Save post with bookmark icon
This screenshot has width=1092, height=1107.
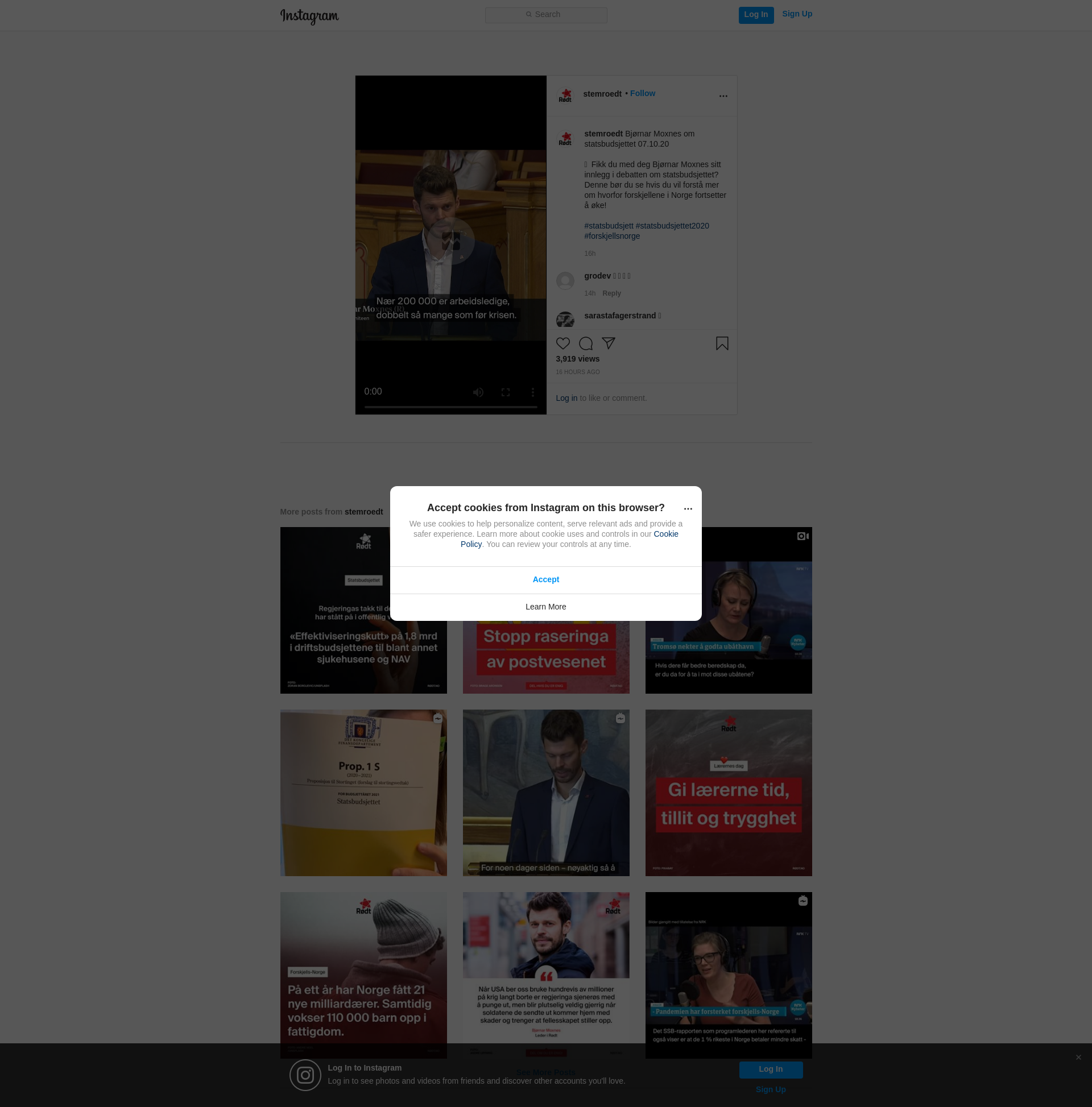[722, 343]
